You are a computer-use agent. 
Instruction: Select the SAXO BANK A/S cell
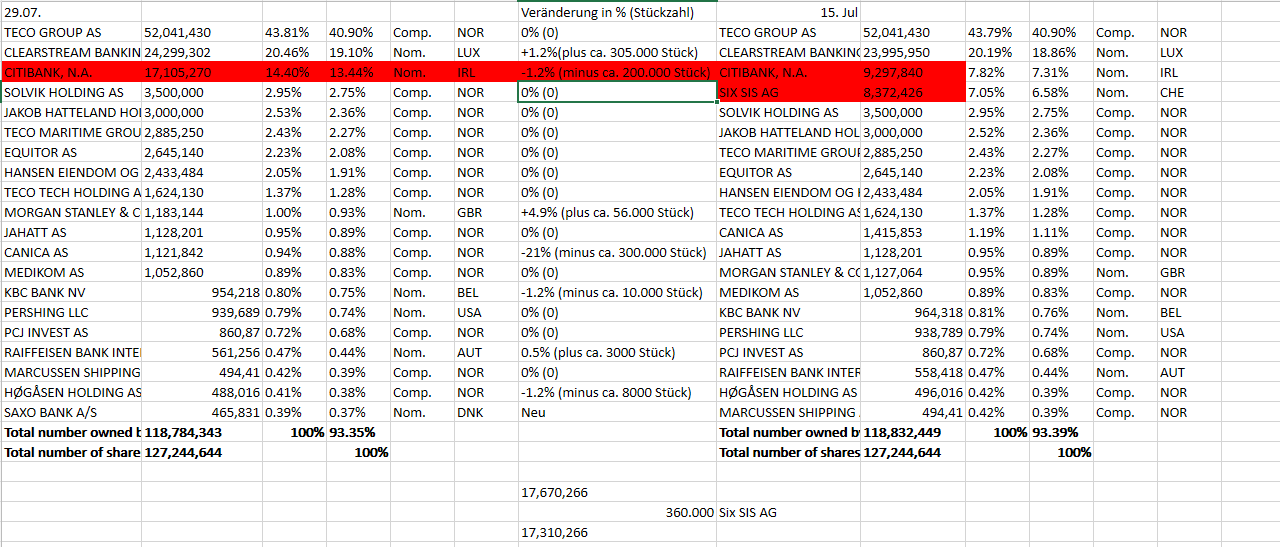72,412
